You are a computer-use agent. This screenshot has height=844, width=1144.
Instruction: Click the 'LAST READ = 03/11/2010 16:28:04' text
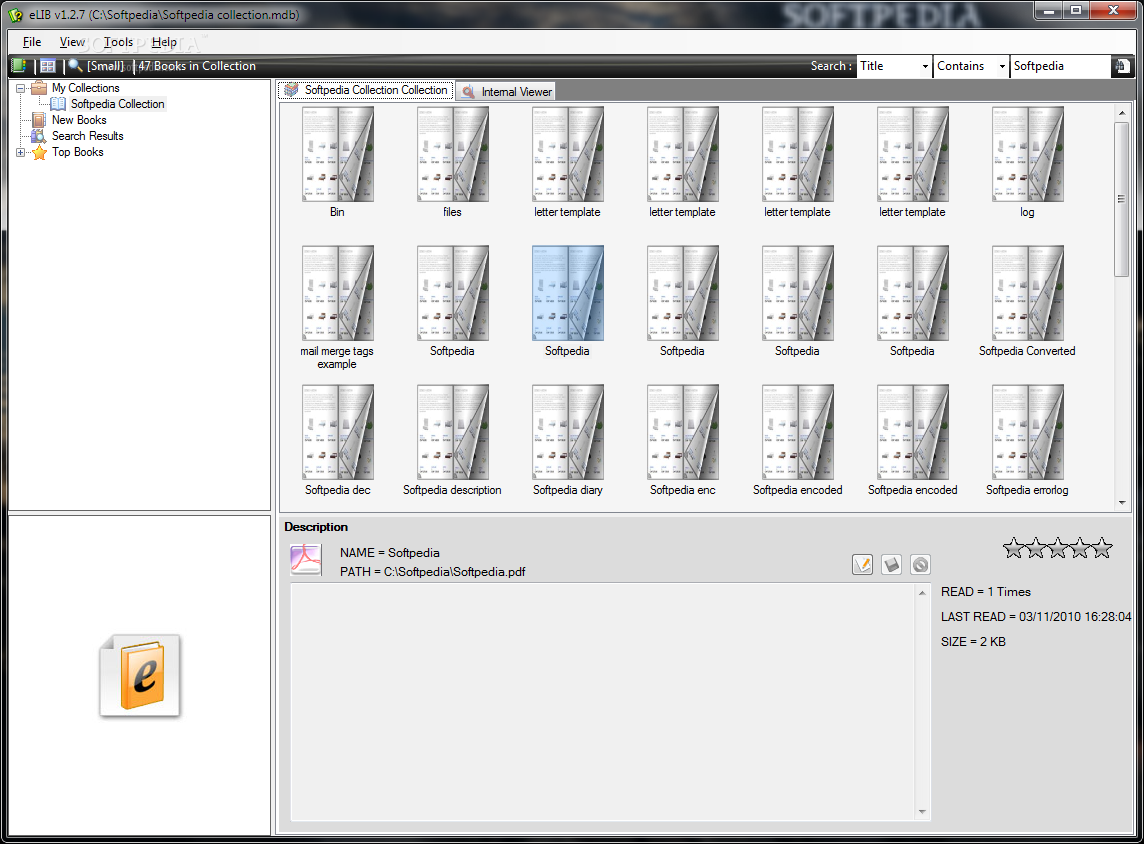click(1036, 617)
